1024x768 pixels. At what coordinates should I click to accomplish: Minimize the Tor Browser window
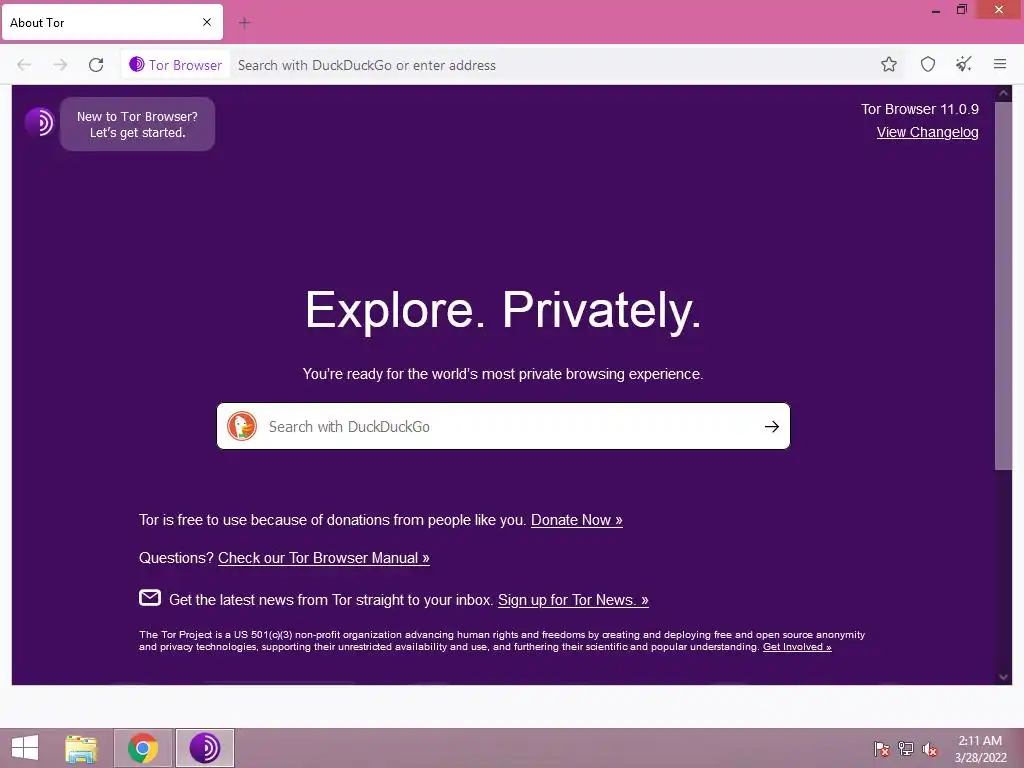point(936,10)
